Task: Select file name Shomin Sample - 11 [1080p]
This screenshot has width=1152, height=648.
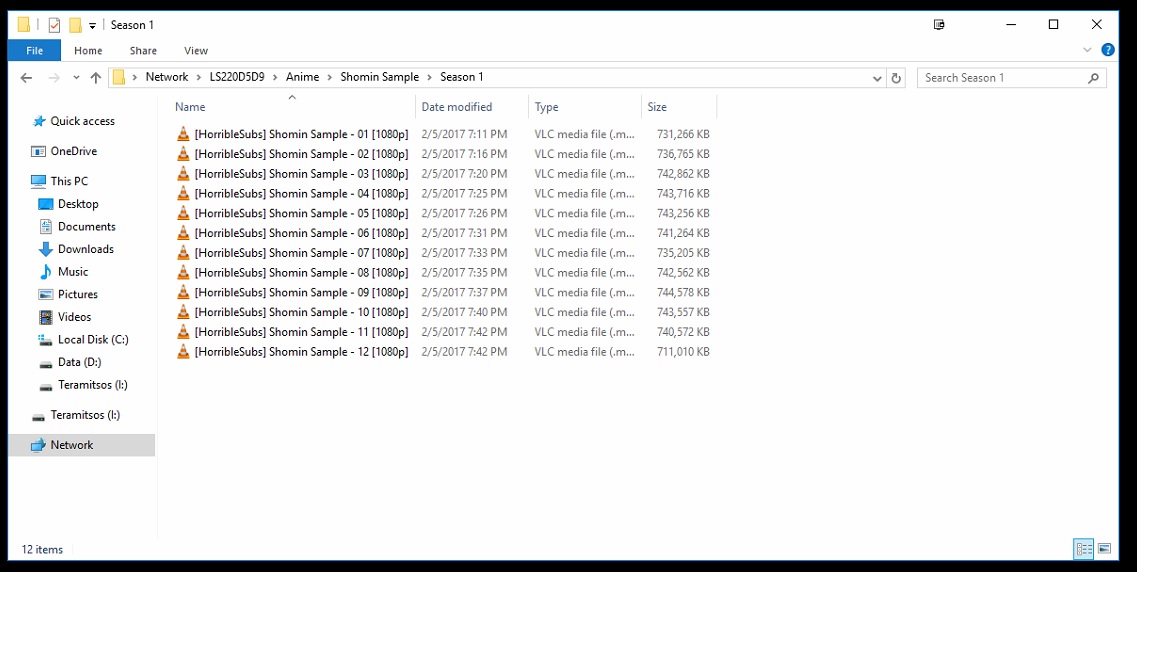Action: pos(301,333)
